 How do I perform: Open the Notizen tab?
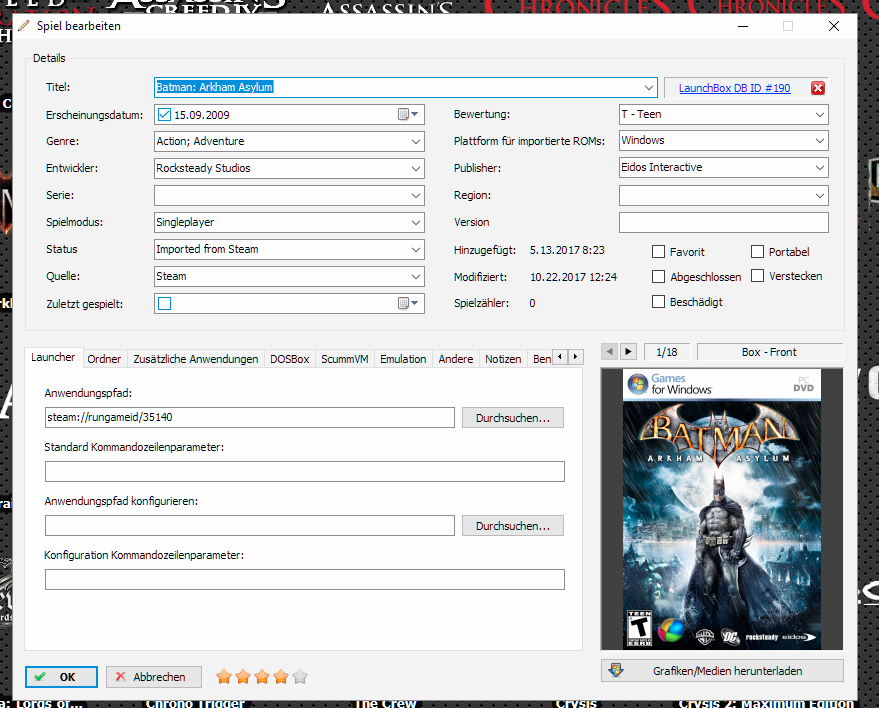click(503, 359)
